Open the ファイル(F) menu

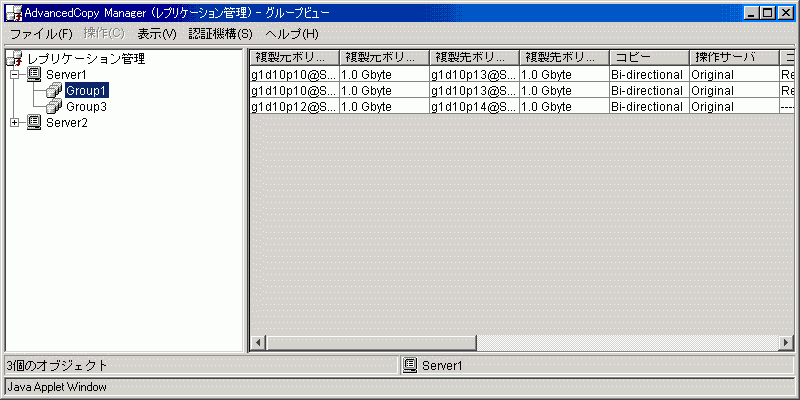[41, 34]
